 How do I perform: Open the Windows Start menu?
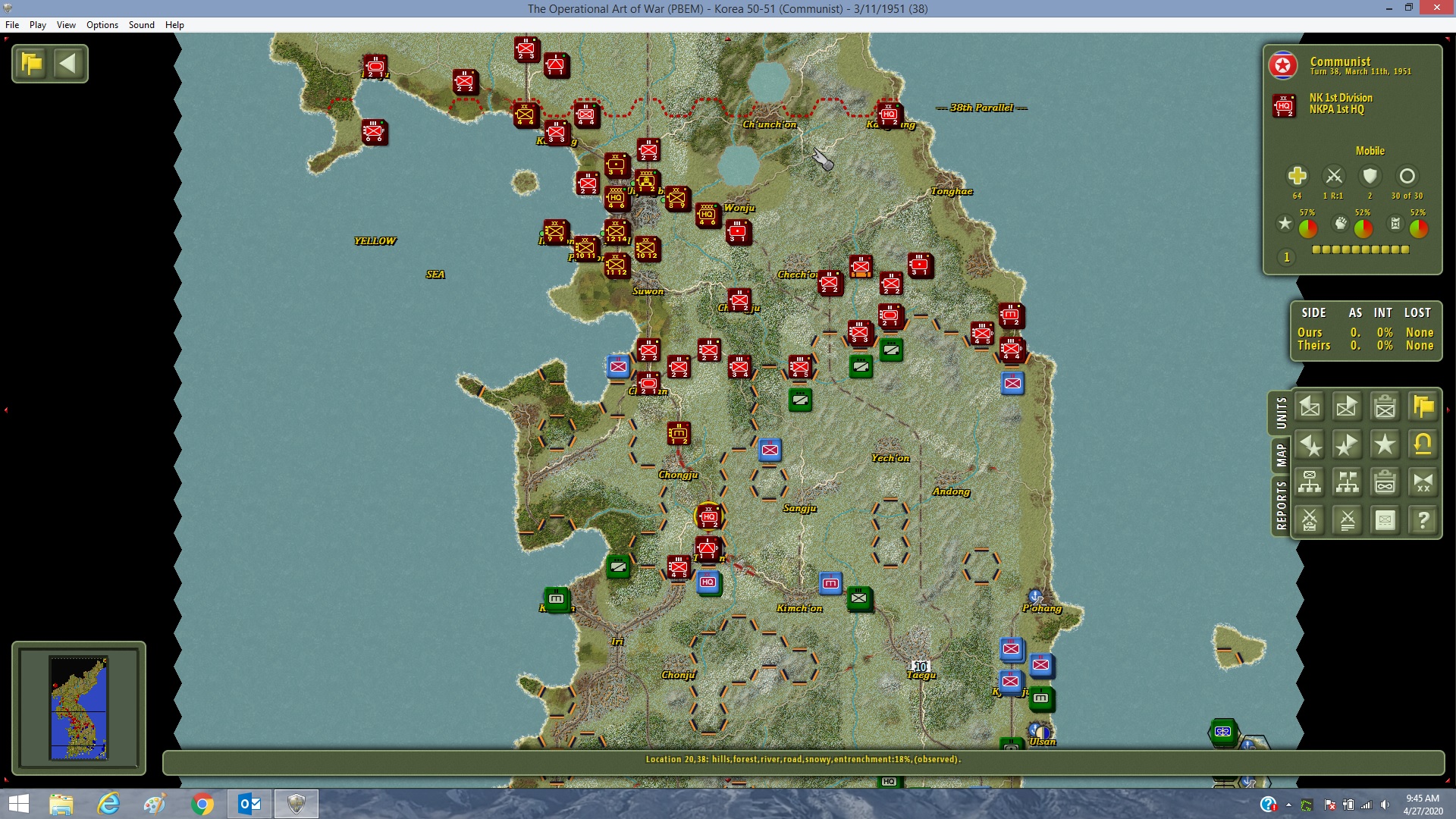click(18, 804)
